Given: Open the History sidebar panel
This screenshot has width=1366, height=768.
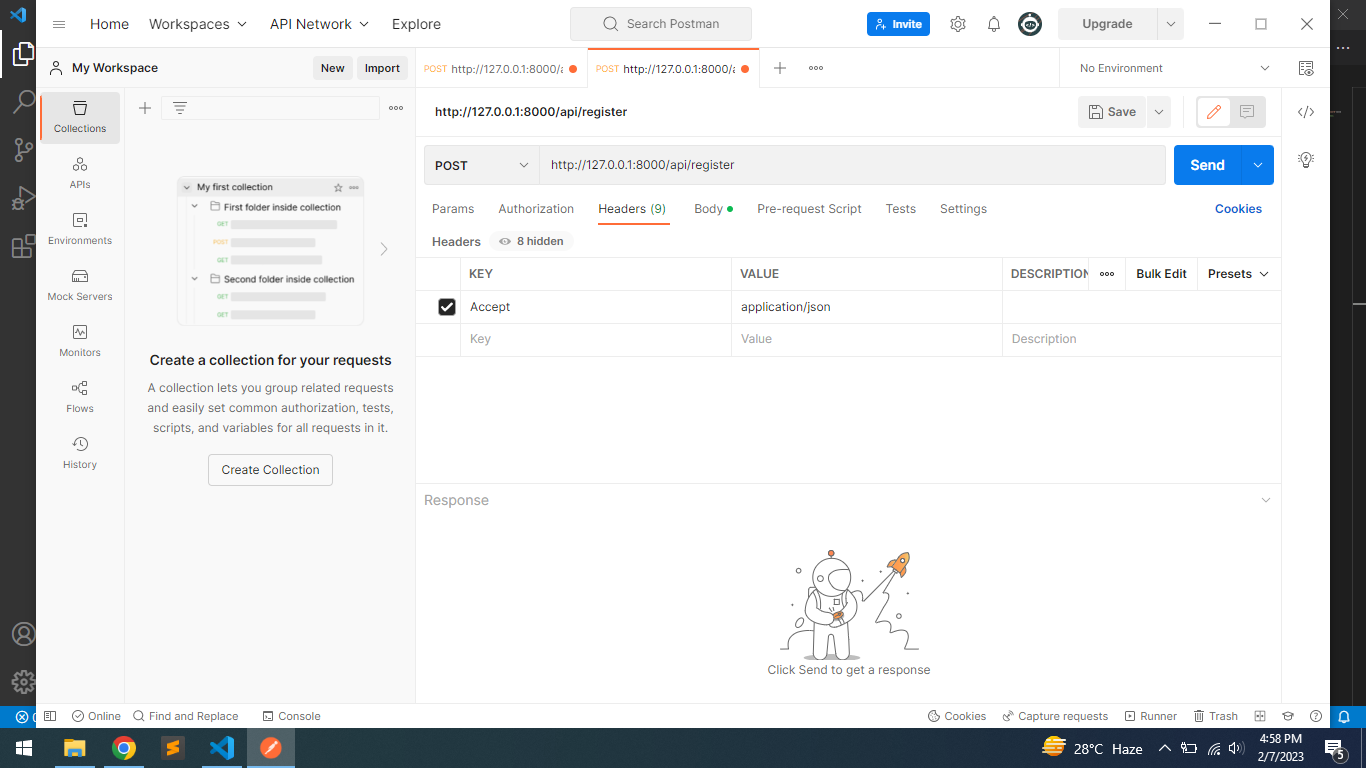Looking at the screenshot, I should (x=80, y=453).
